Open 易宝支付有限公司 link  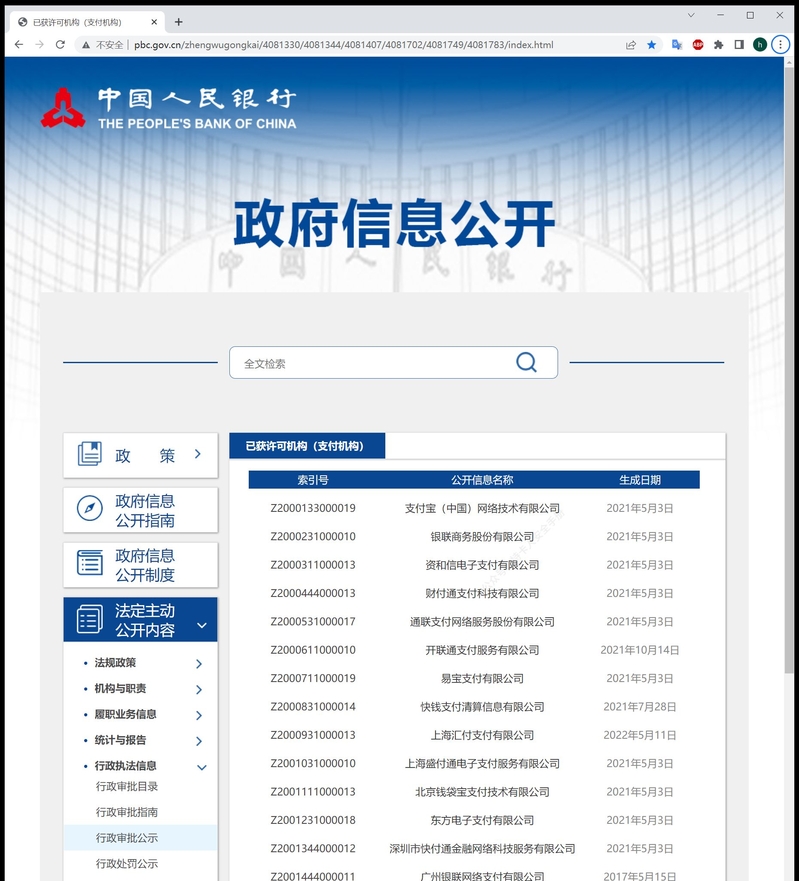(482, 678)
